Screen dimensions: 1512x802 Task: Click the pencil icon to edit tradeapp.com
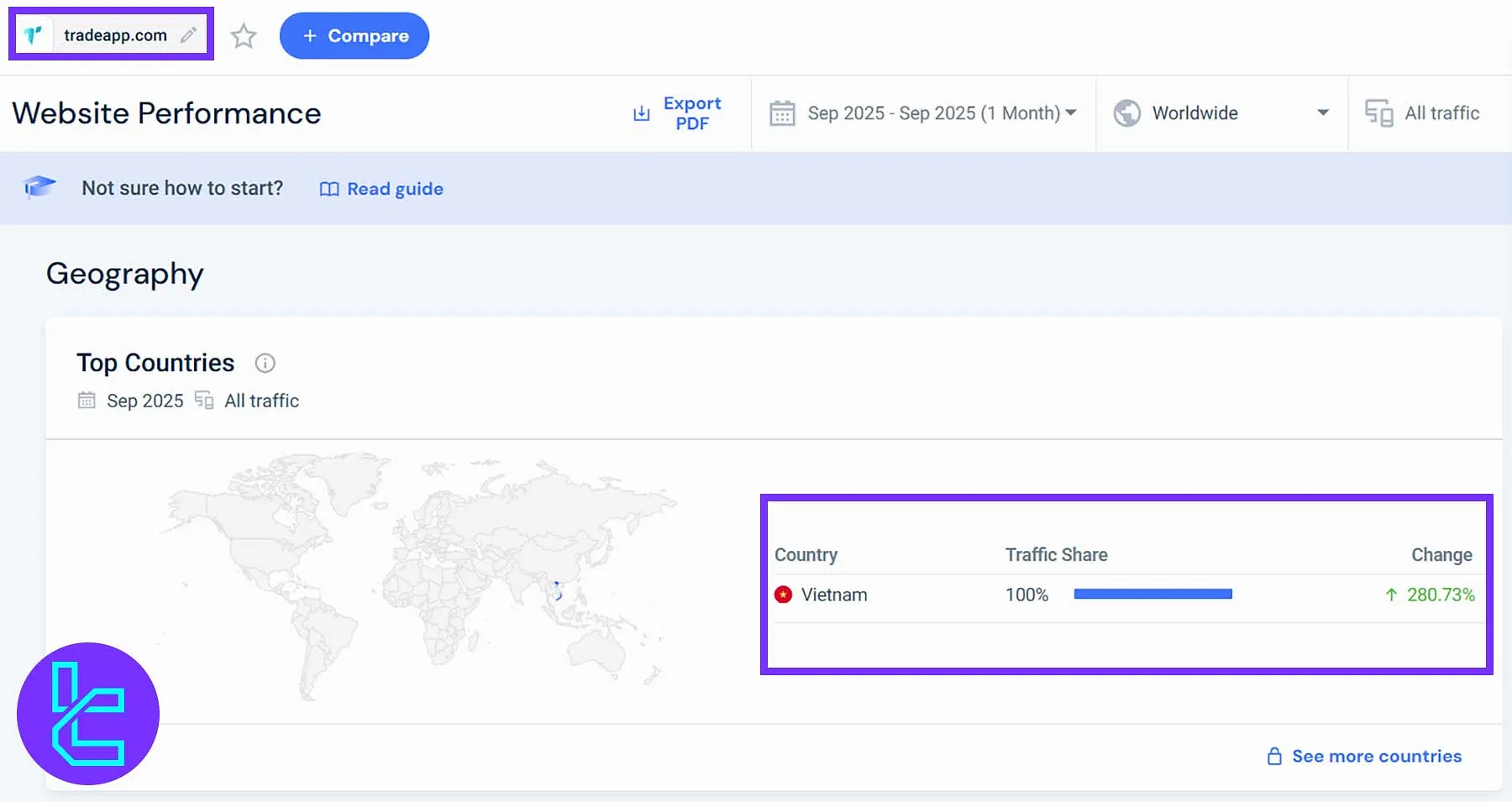tap(186, 34)
